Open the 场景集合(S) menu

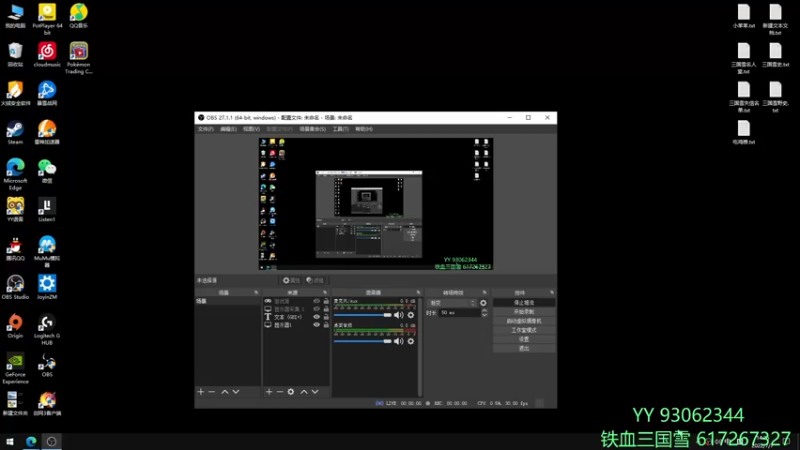click(x=312, y=129)
